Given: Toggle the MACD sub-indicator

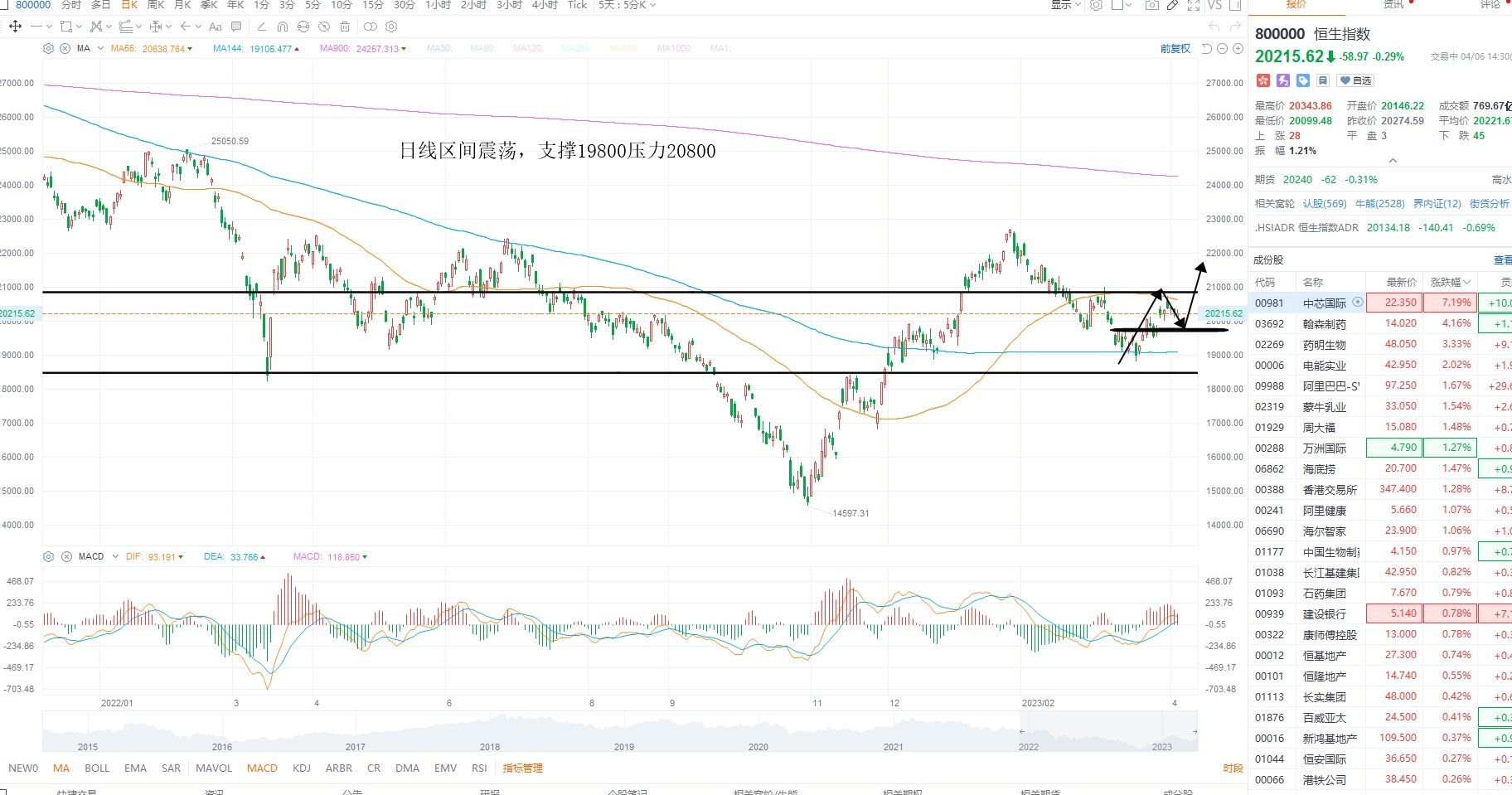Looking at the screenshot, I should coord(262,768).
